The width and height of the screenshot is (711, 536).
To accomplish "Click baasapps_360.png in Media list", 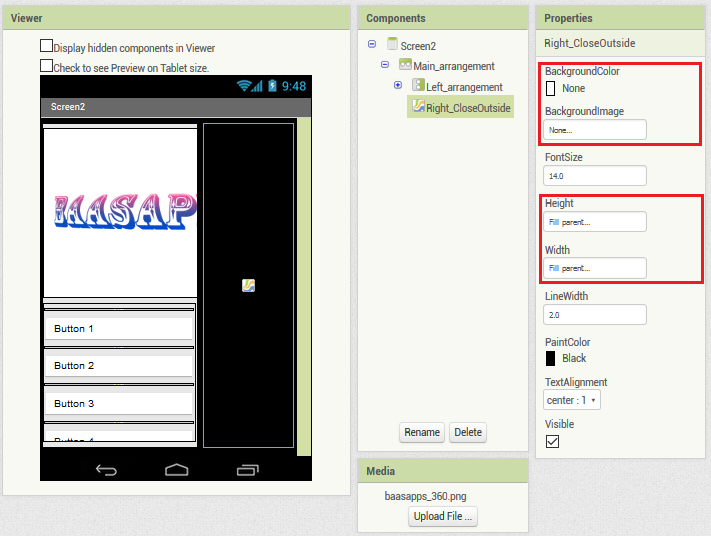I will [x=425, y=496].
